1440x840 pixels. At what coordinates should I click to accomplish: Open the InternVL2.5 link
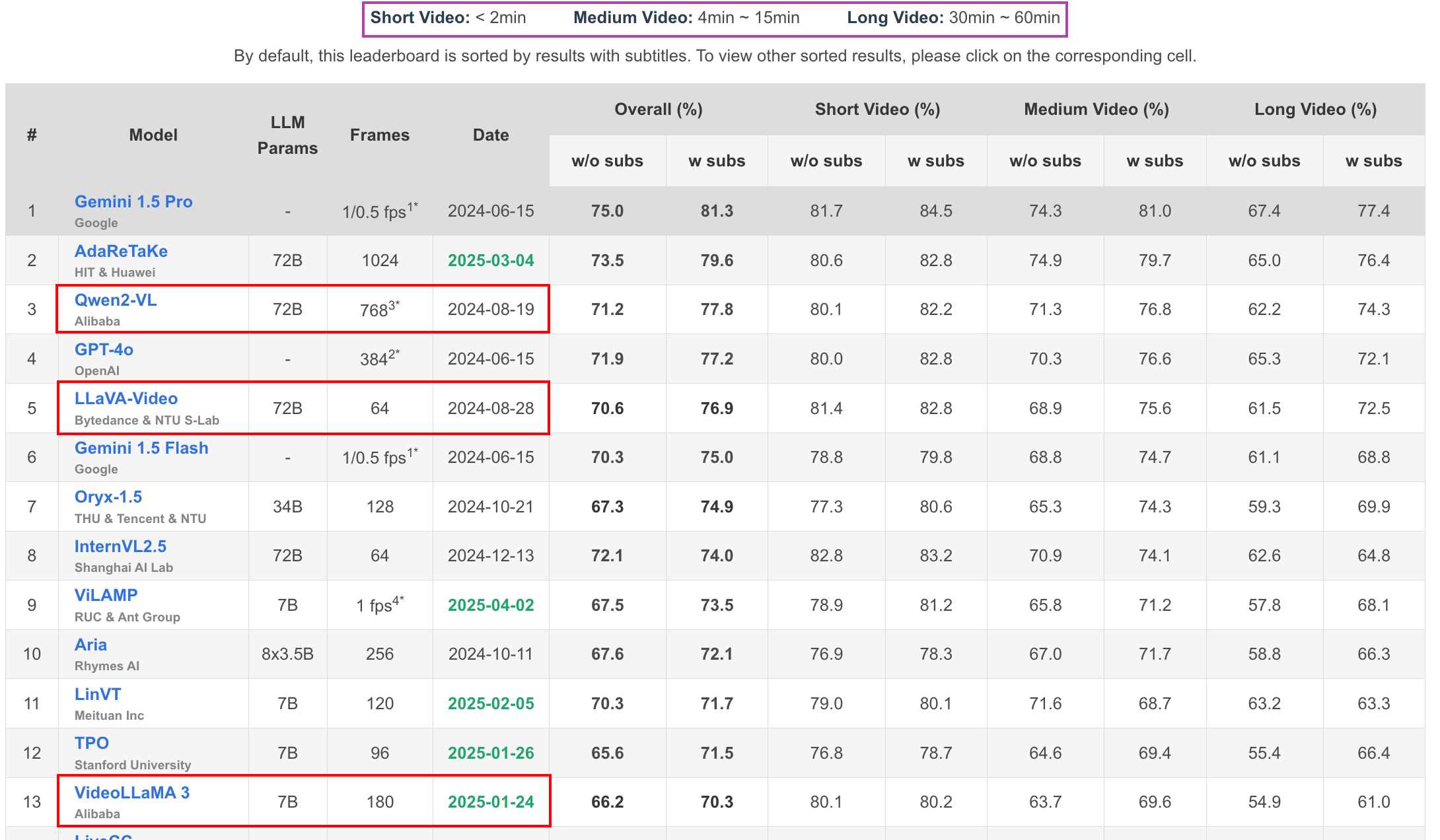pos(120,546)
